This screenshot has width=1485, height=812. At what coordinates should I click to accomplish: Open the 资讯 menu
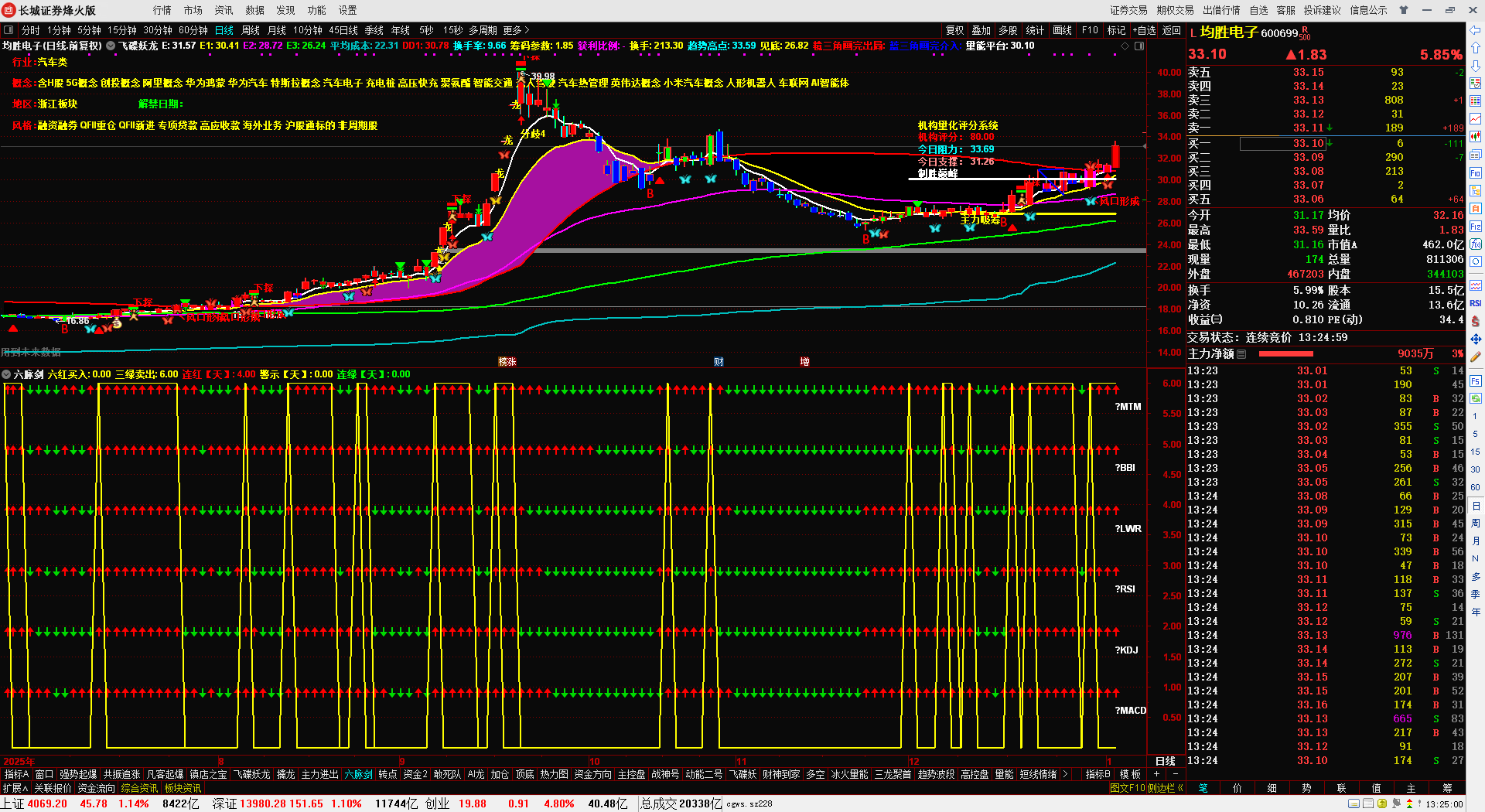click(x=224, y=10)
